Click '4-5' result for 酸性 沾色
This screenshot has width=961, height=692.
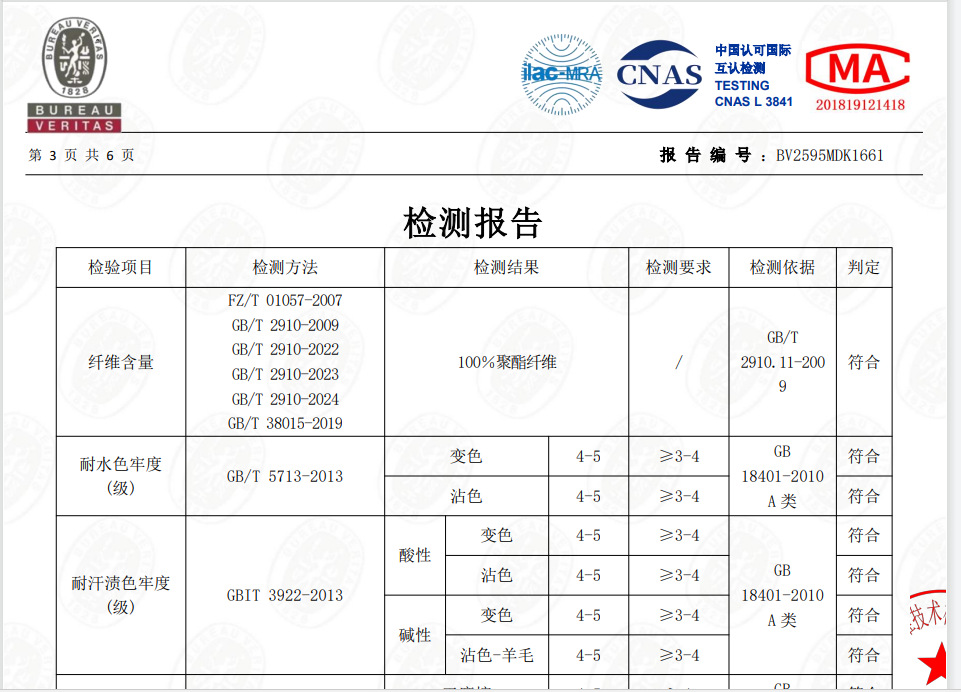point(588,576)
